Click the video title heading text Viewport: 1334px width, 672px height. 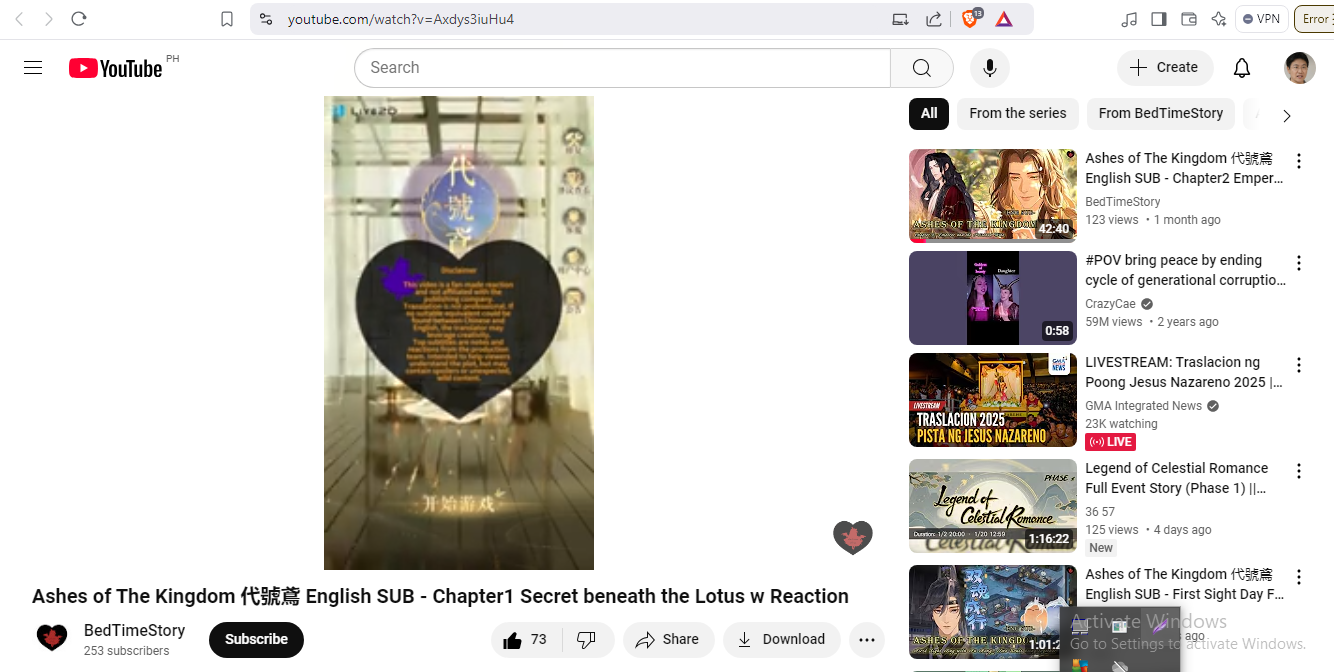440,596
